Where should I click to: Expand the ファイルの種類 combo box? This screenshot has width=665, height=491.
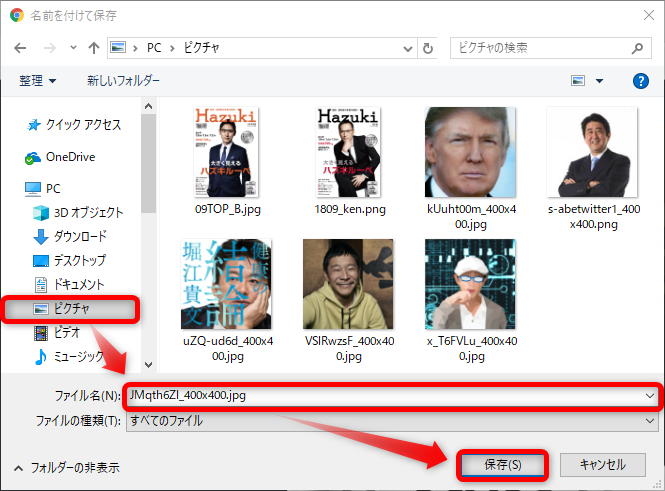650,421
